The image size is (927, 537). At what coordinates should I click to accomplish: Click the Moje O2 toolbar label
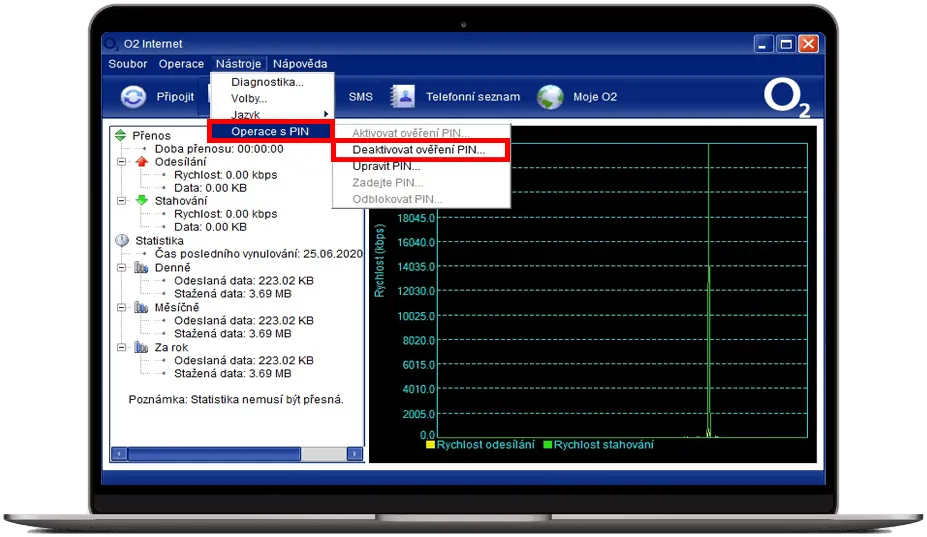pos(595,97)
